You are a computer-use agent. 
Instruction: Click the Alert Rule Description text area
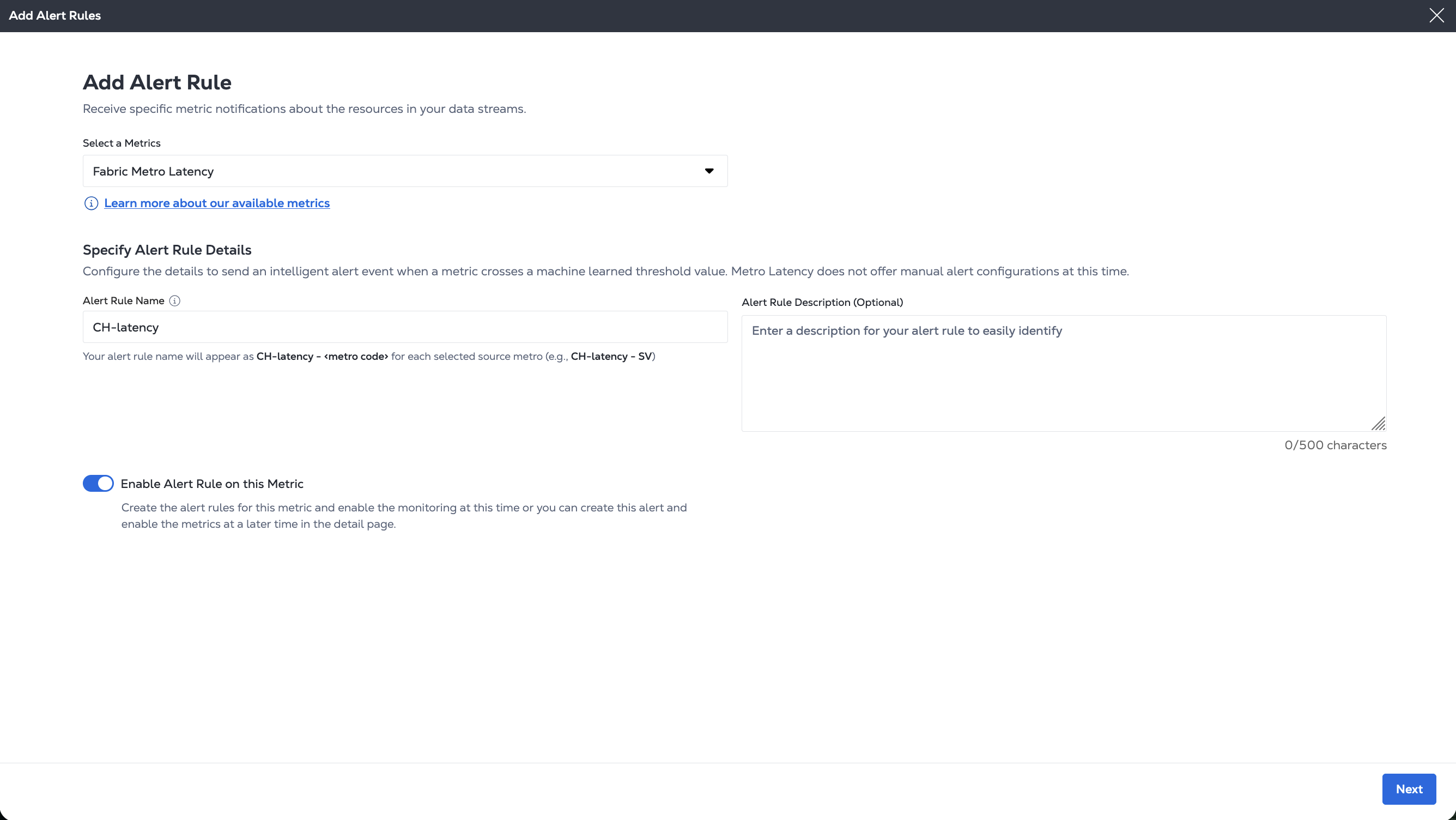(x=1063, y=373)
